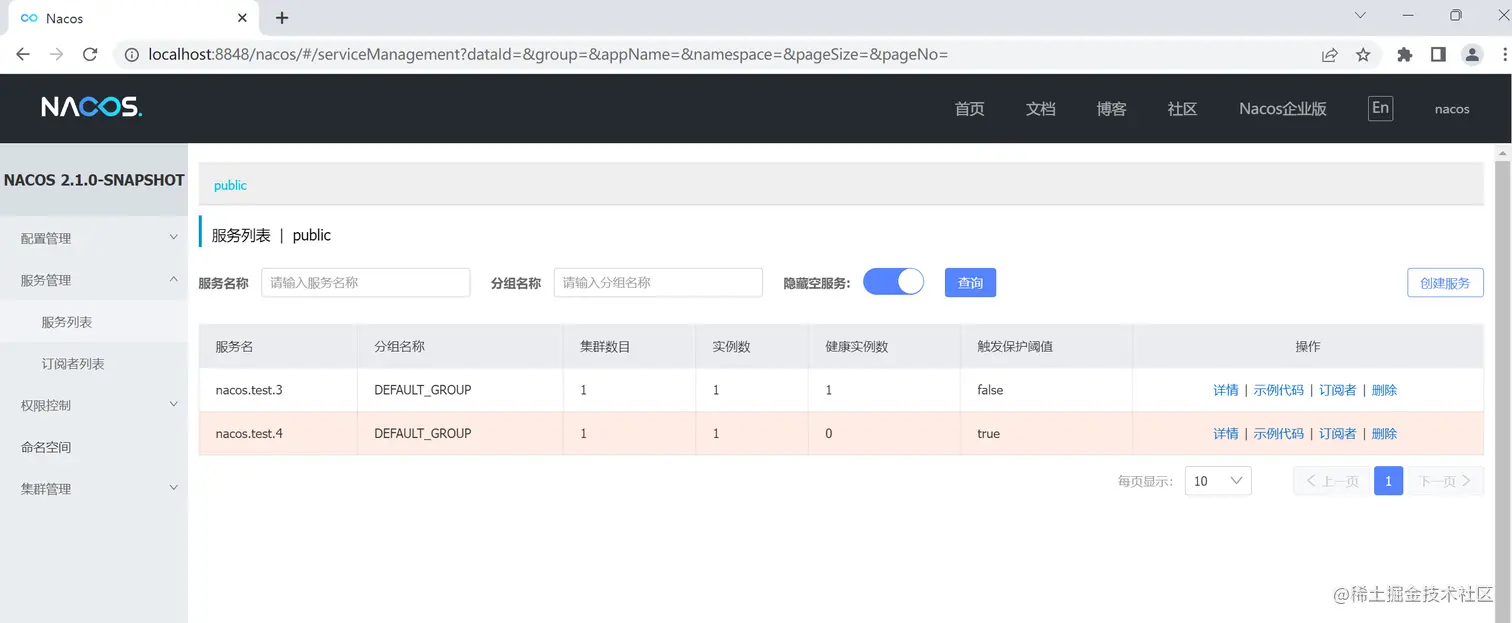The image size is (1512, 623).
Task: Open the browser profile avatar
Action: tap(1471, 55)
